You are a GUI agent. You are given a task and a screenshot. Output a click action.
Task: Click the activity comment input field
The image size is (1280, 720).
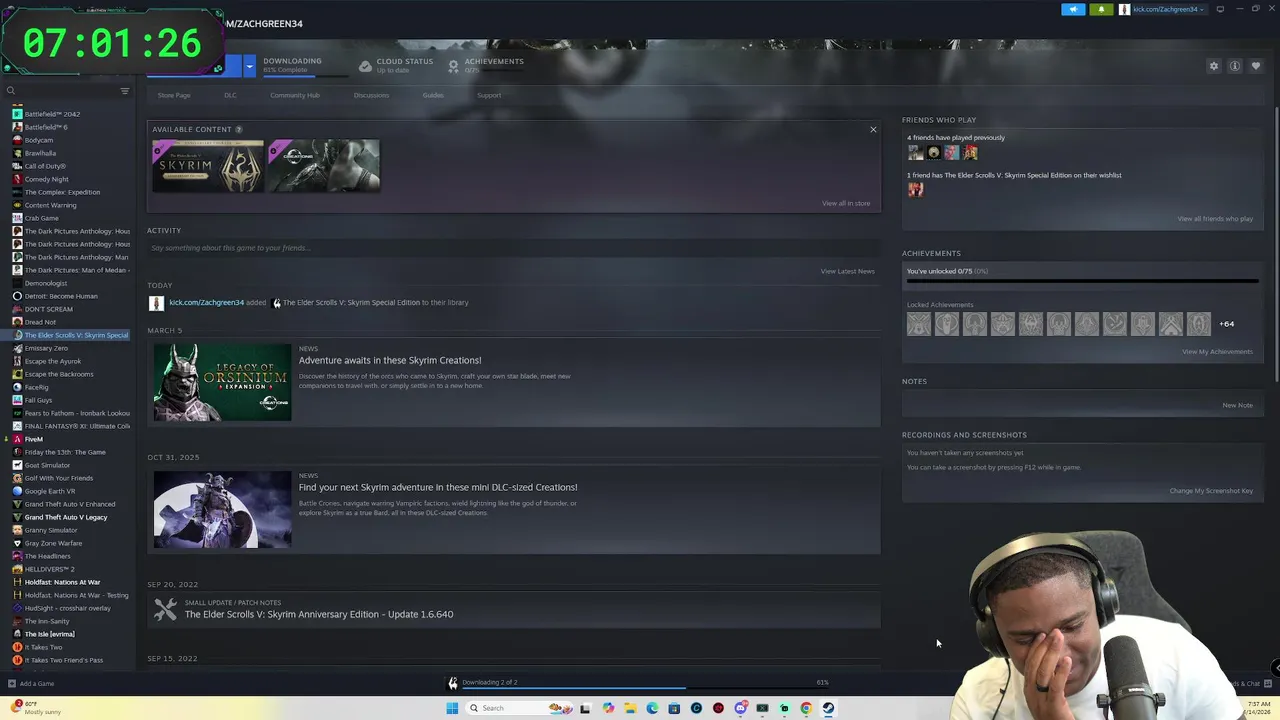click(x=513, y=248)
